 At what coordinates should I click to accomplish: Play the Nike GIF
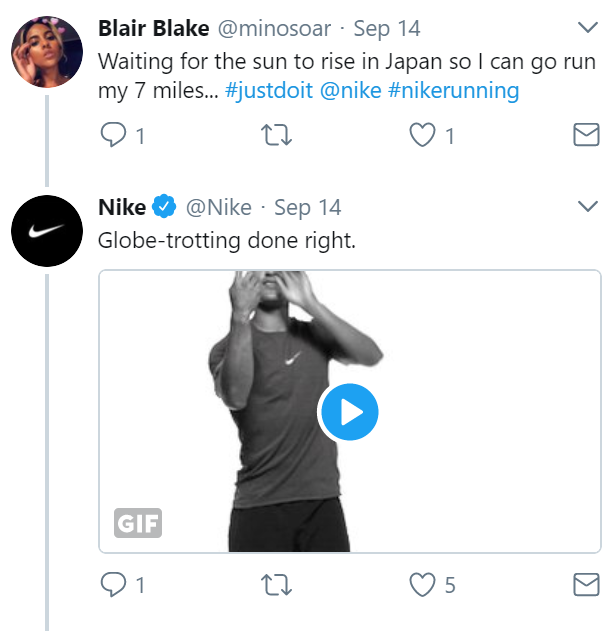[348, 412]
